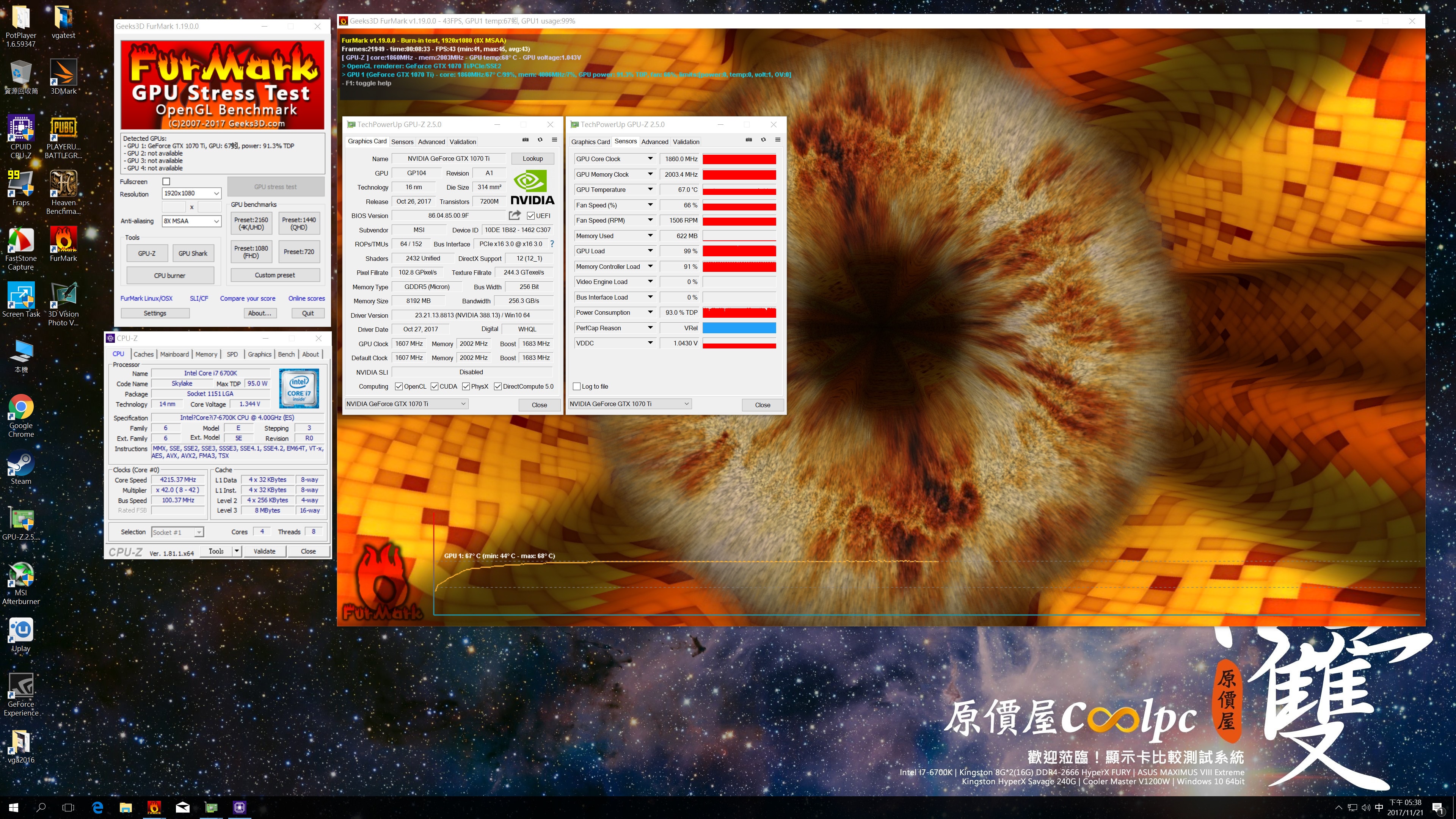
Task: Open File Explorer from the taskbar
Action: pyautogui.click(x=126, y=808)
